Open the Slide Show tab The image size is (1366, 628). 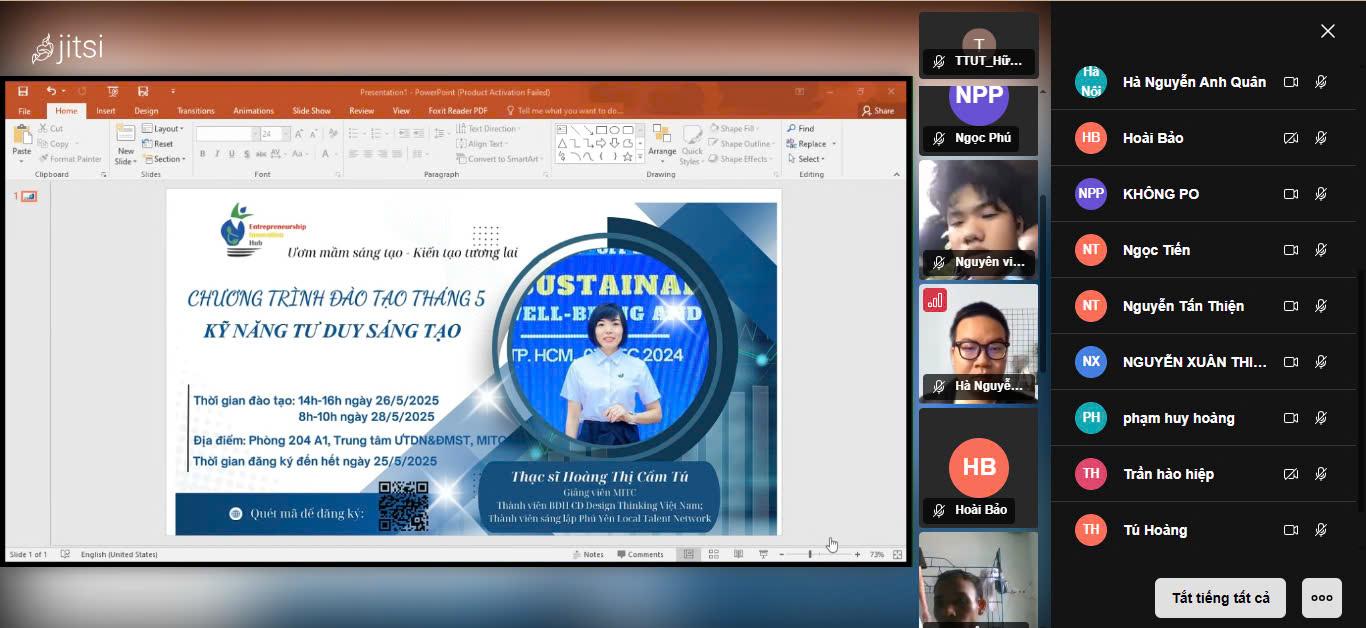pyautogui.click(x=311, y=111)
